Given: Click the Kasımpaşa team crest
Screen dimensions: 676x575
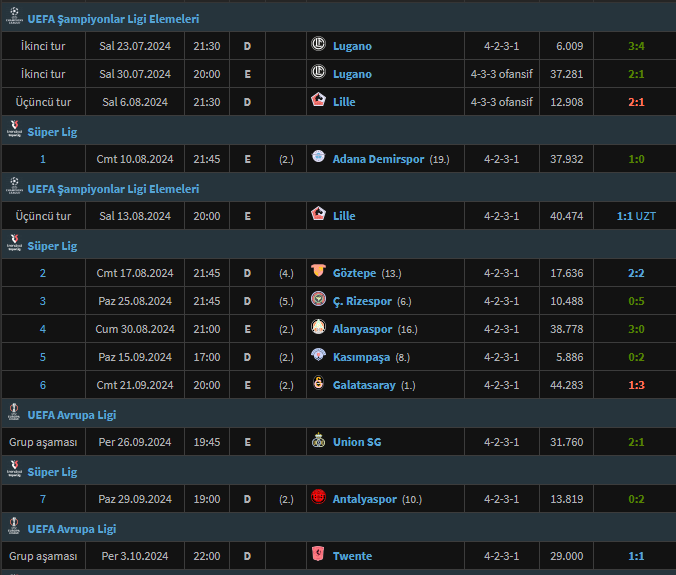Looking at the screenshot, I should pyautogui.click(x=318, y=356).
